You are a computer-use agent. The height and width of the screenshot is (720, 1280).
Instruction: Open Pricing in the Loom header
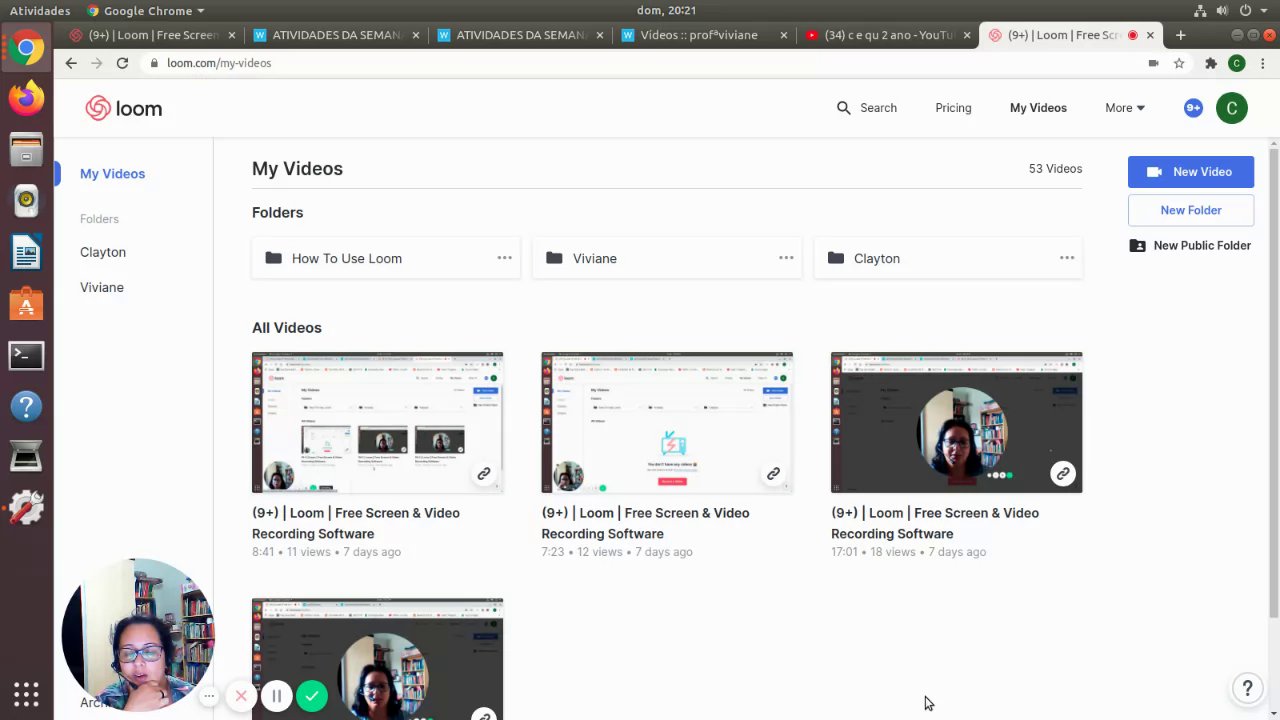953,108
